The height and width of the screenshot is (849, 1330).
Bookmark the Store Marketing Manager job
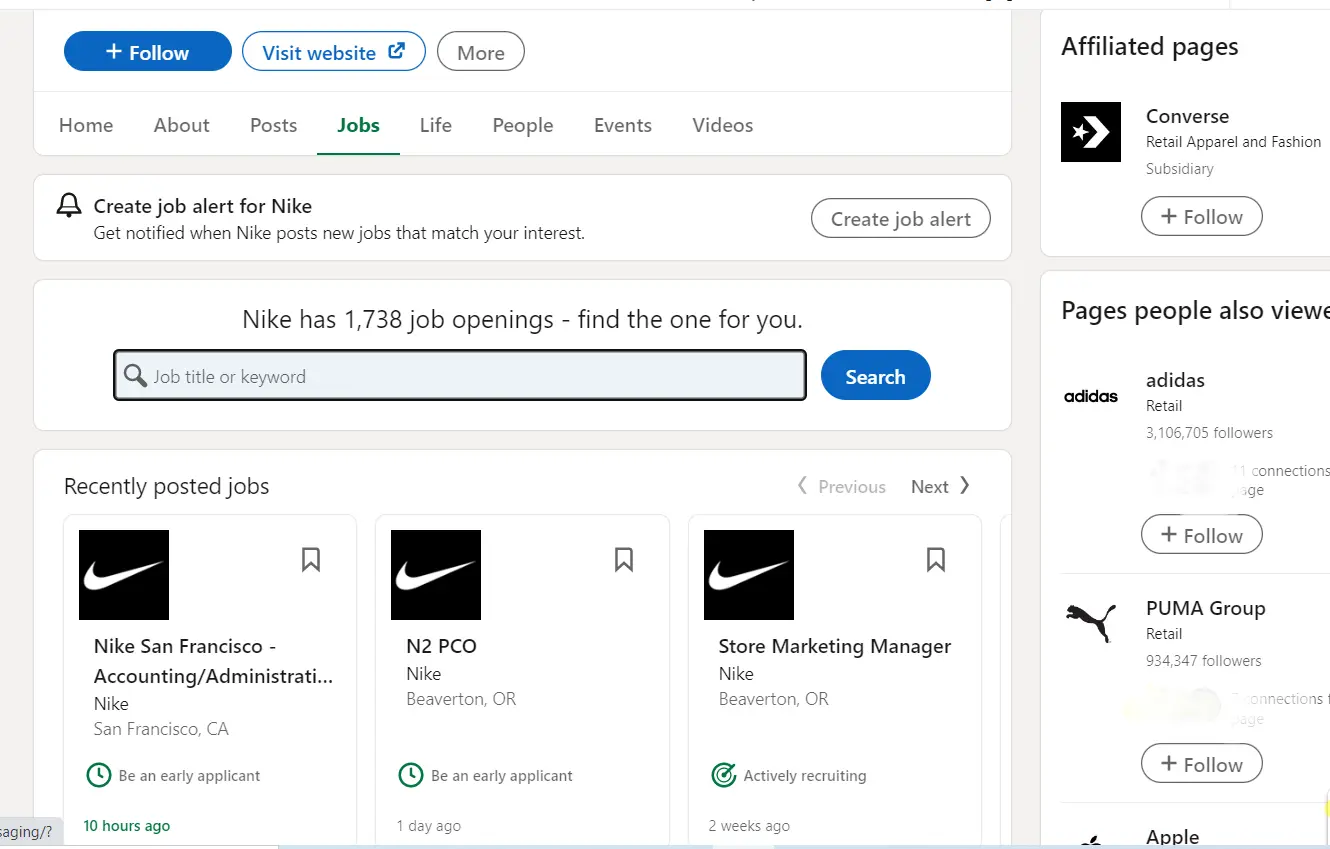(x=936, y=559)
